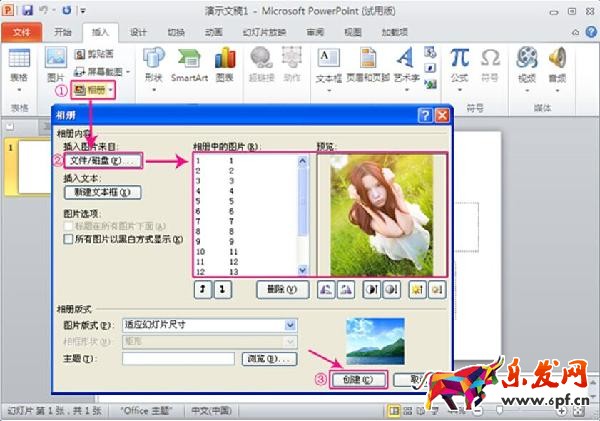Image resolution: width=600 pixels, height=421 pixels.
Task: Open the 图片版式 layout dropdown
Action: (x=290, y=325)
